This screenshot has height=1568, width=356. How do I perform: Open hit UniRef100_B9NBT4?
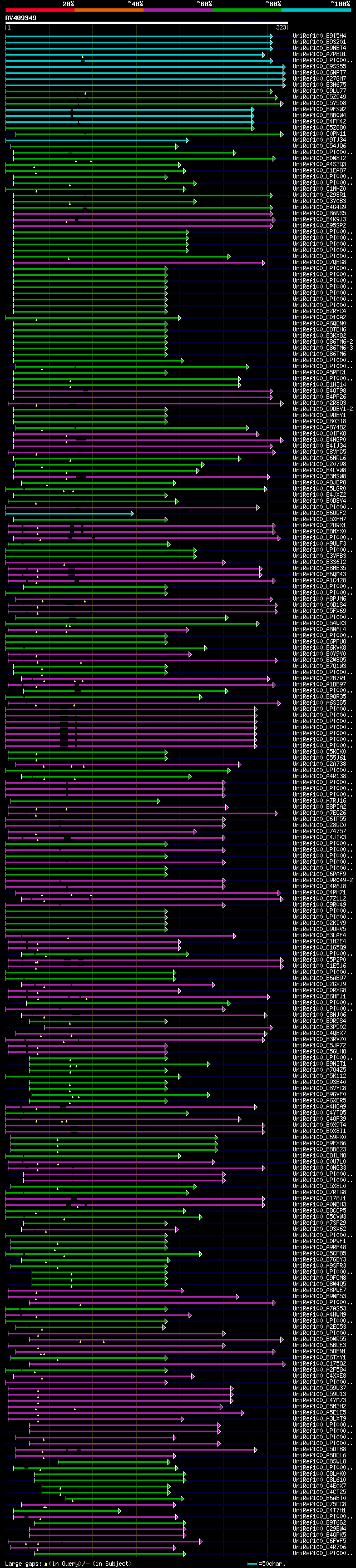point(319,48)
